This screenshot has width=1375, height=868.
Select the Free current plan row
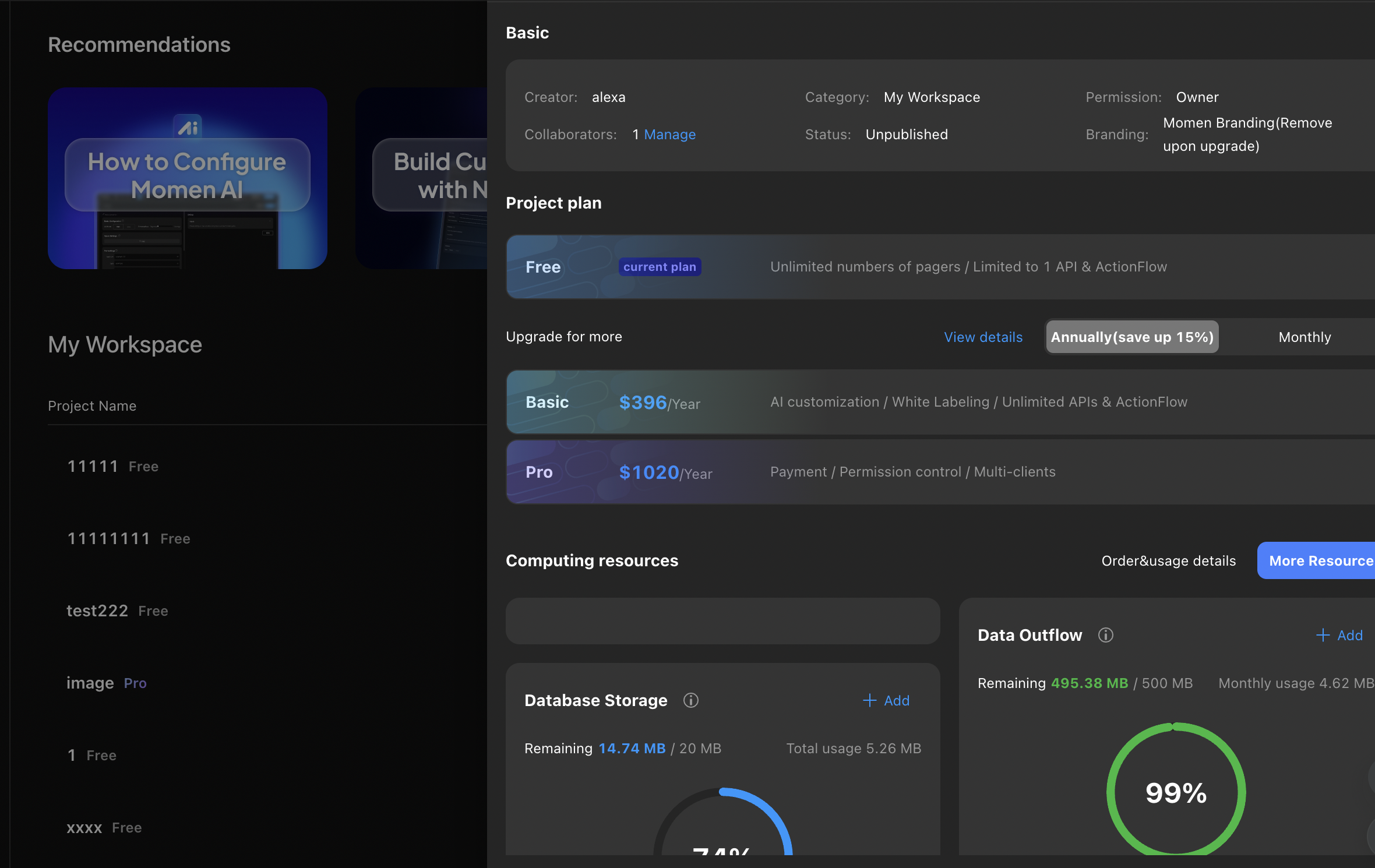940,267
